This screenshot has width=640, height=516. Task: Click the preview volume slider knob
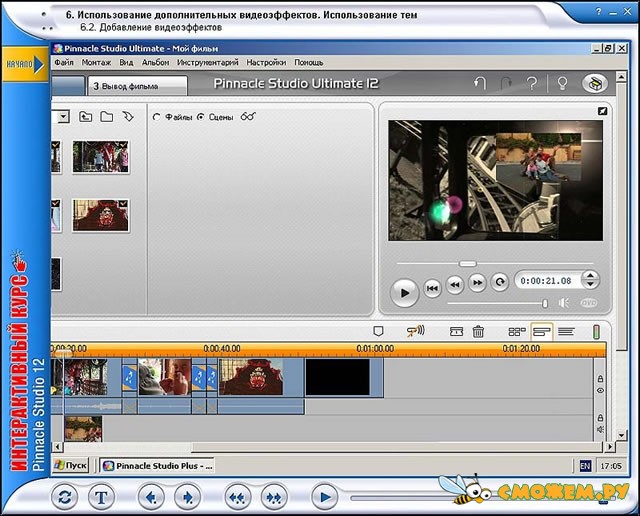[544, 303]
